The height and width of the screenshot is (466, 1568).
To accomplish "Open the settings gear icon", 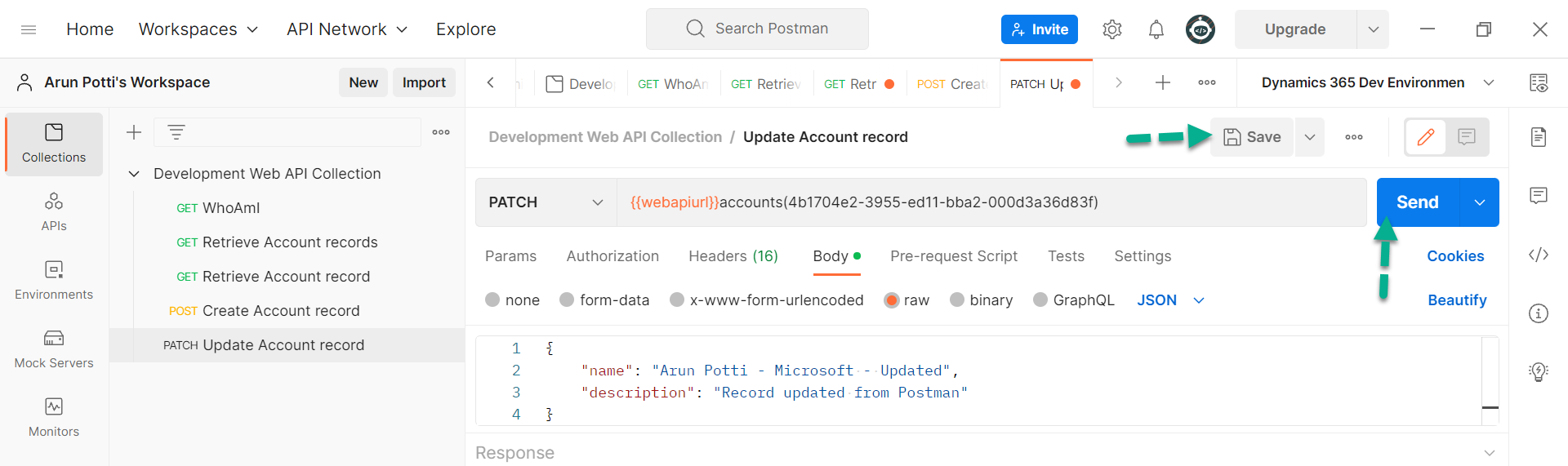I will coord(1111,29).
